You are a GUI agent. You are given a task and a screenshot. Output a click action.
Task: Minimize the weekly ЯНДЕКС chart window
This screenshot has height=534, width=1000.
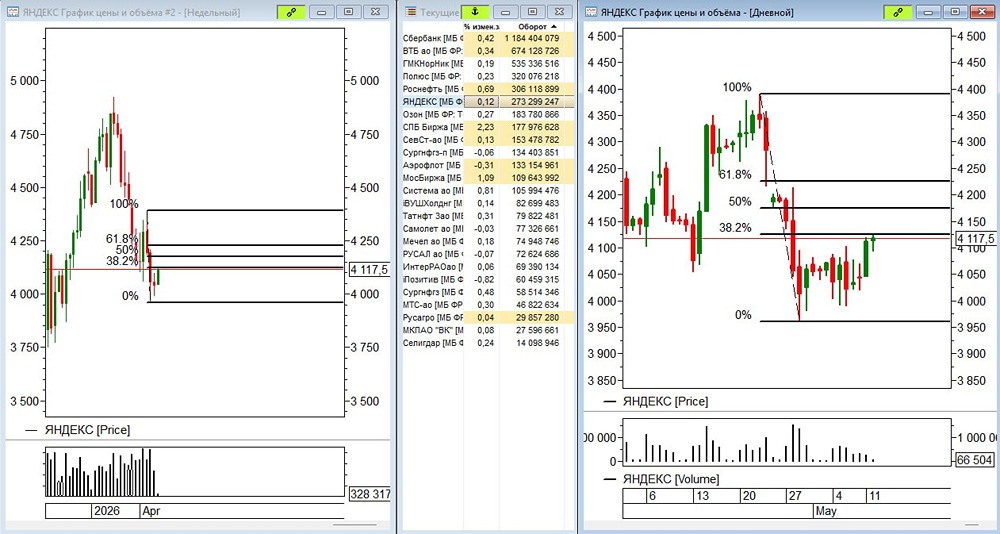[321, 12]
